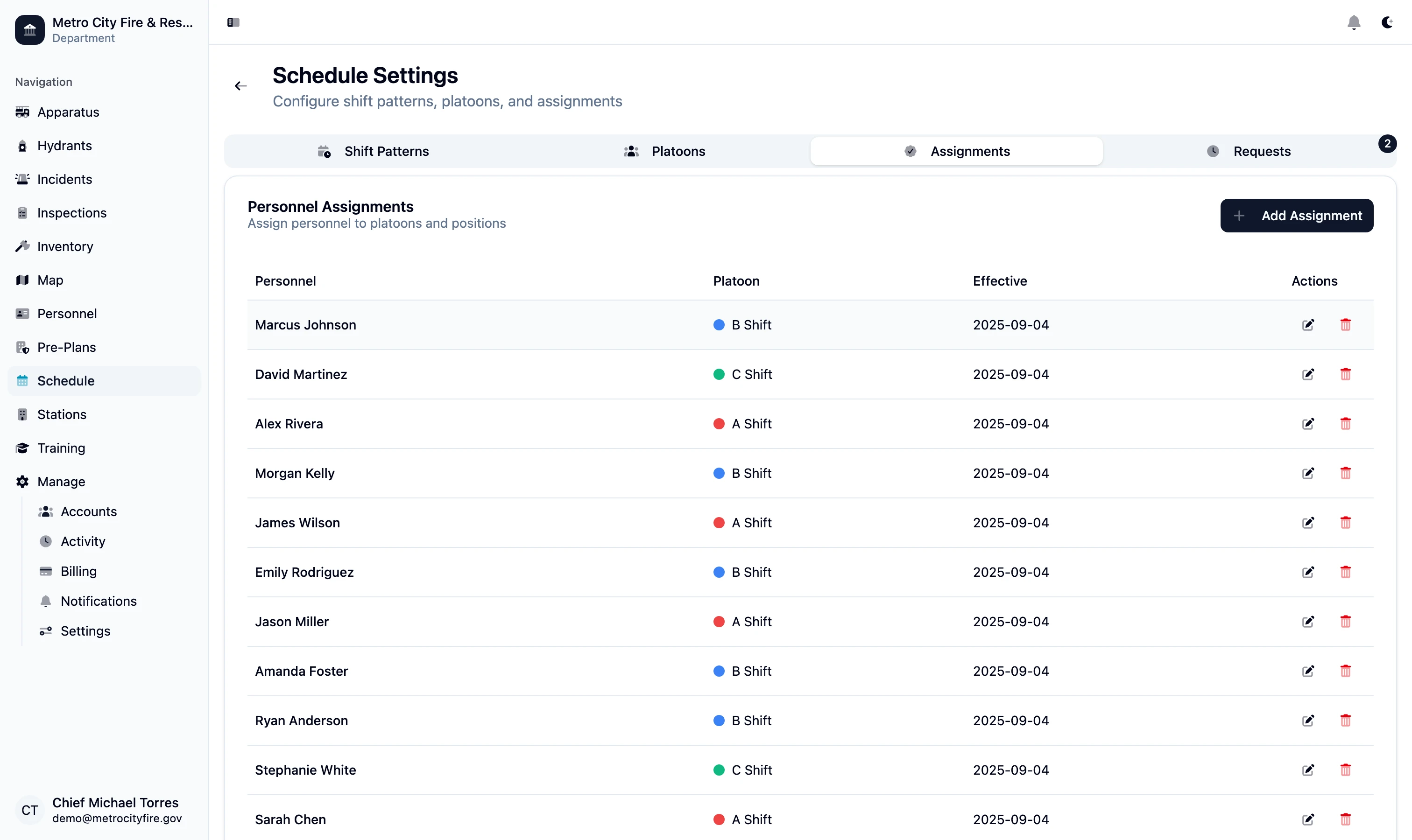Click the back arrow beside Schedule Settings
The width and height of the screenshot is (1412, 840).
pyautogui.click(x=241, y=86)
